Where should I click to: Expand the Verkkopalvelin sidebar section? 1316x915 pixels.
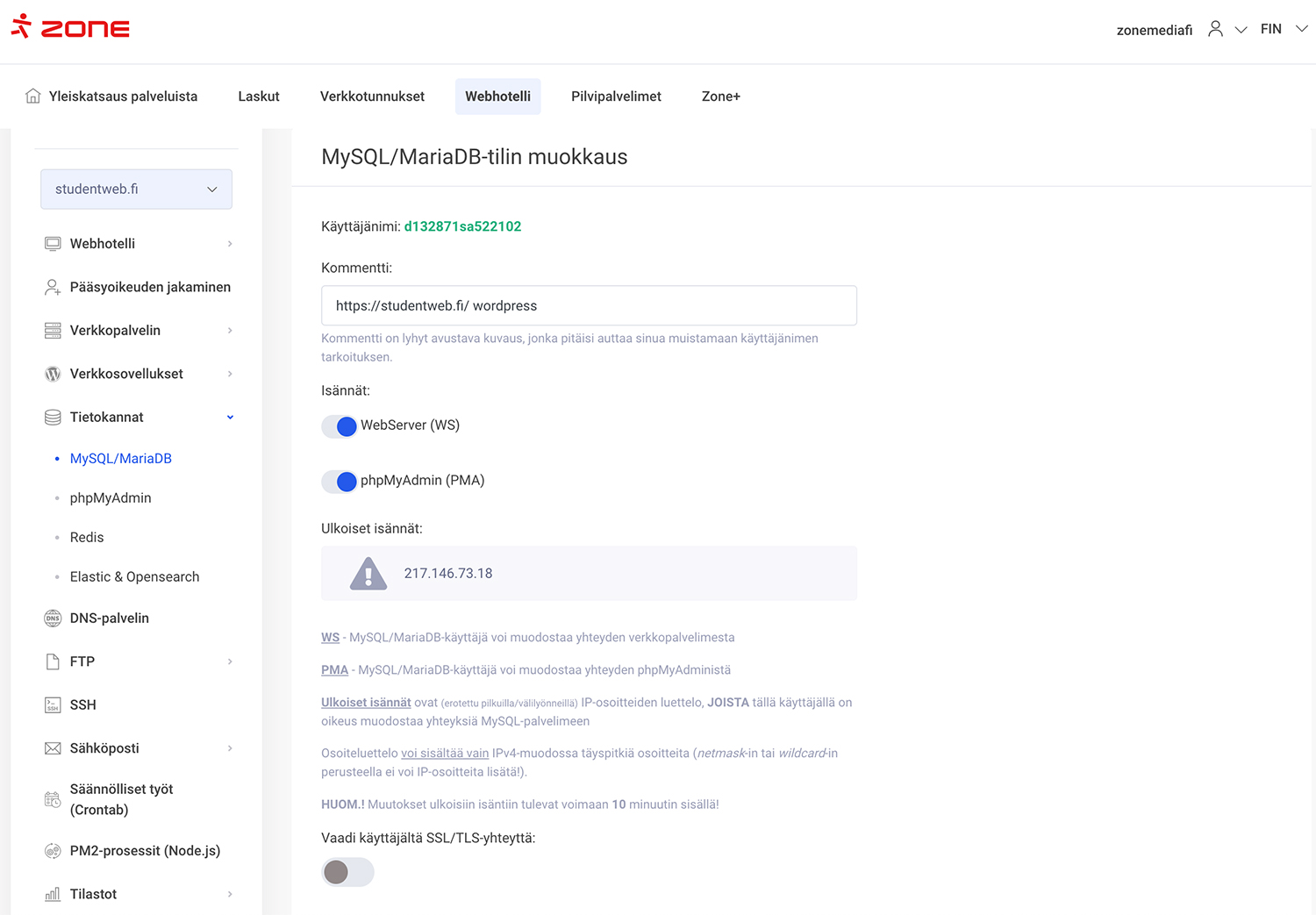139,331
